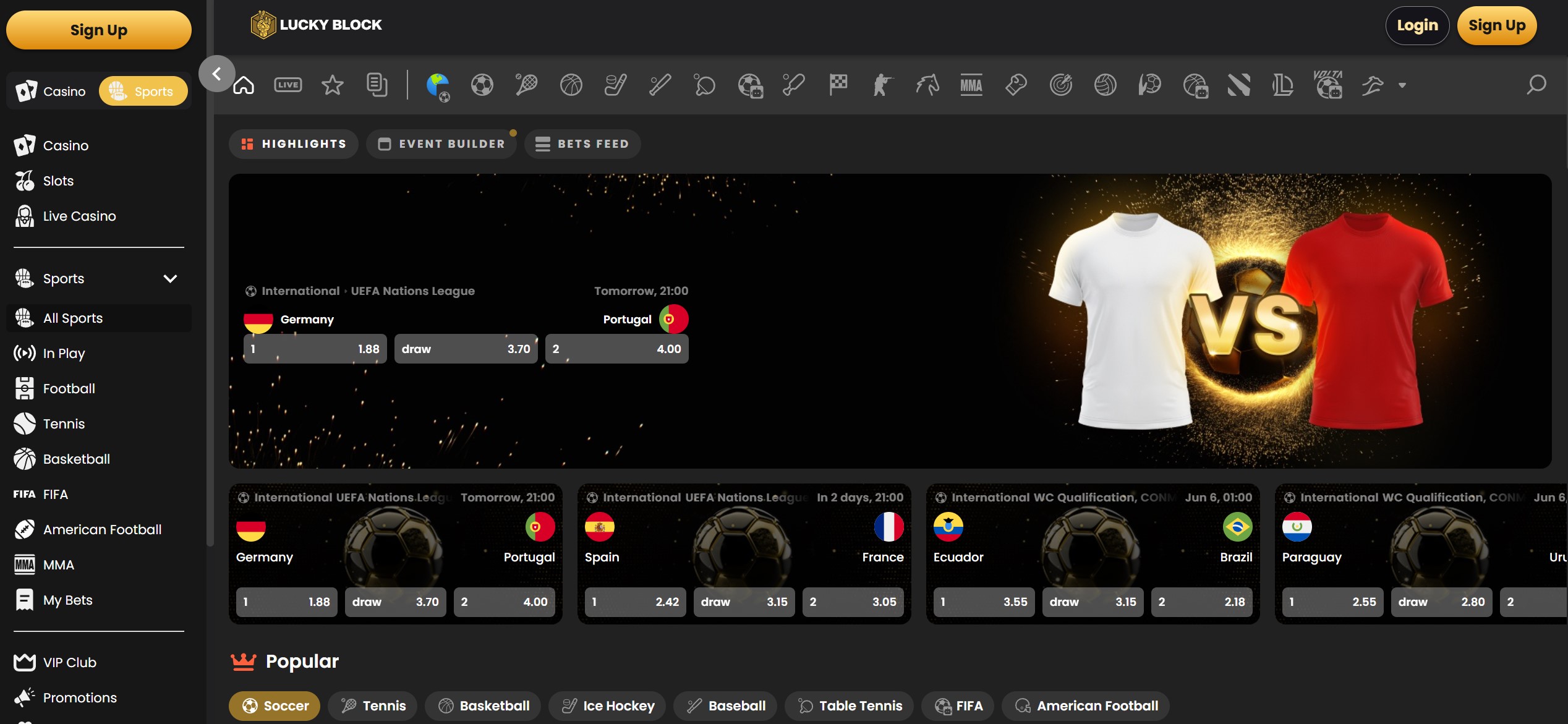Select the darts target icon

click(x=1061, y=85)
